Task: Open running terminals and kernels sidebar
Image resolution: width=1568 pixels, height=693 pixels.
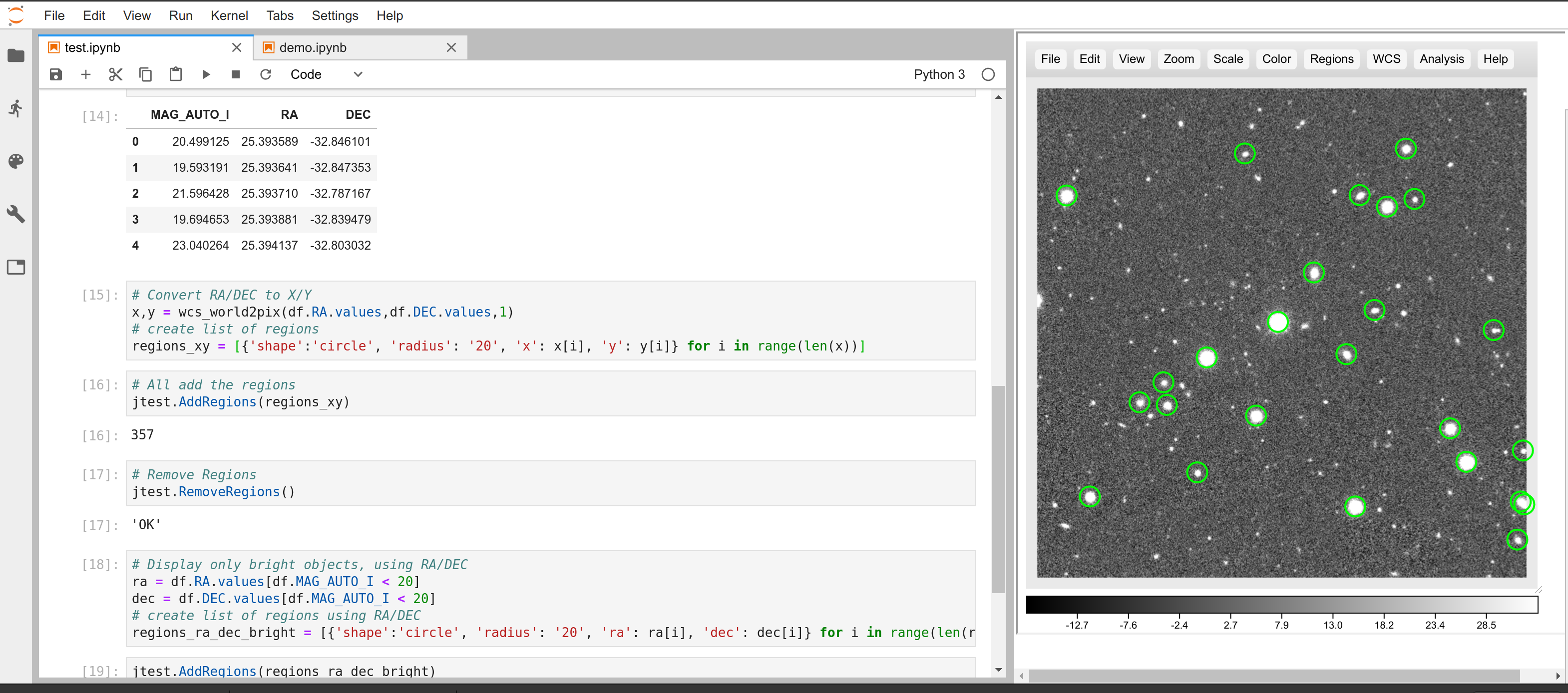Action: 16,108
